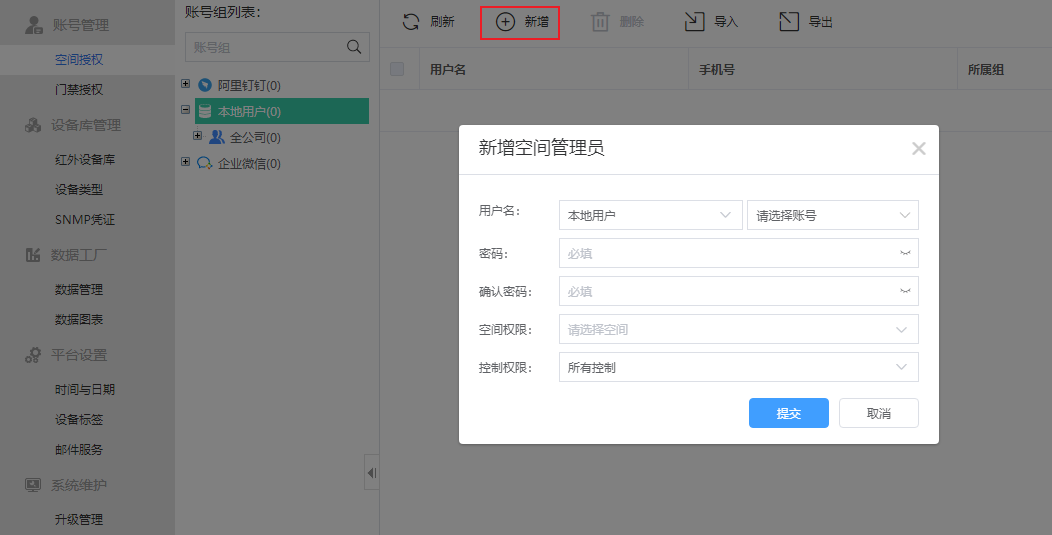Click the 提交 submit button
This screenshot has height=535, width=1052.
point(788,413)
